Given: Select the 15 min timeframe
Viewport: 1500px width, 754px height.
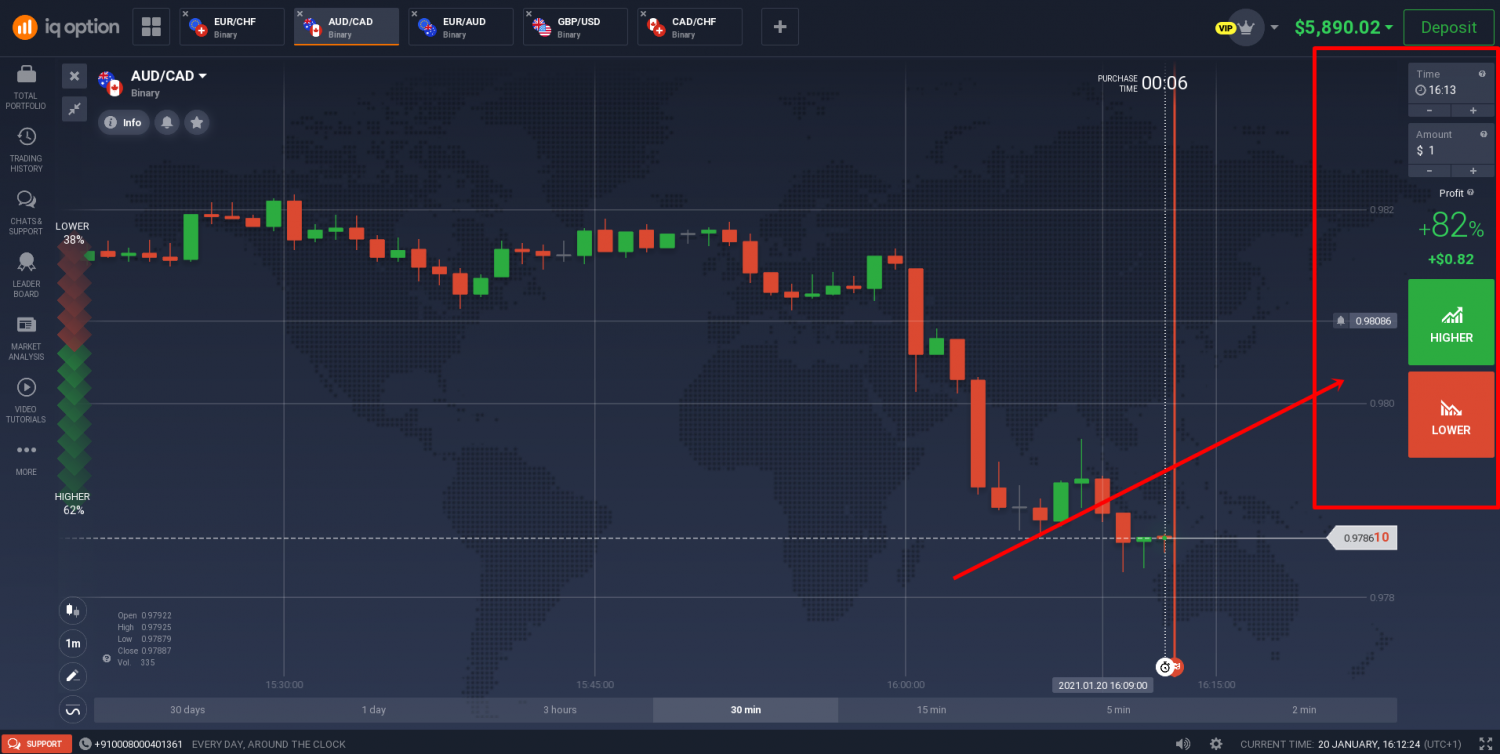Looking at the screenshot, I should pos(930,710).
